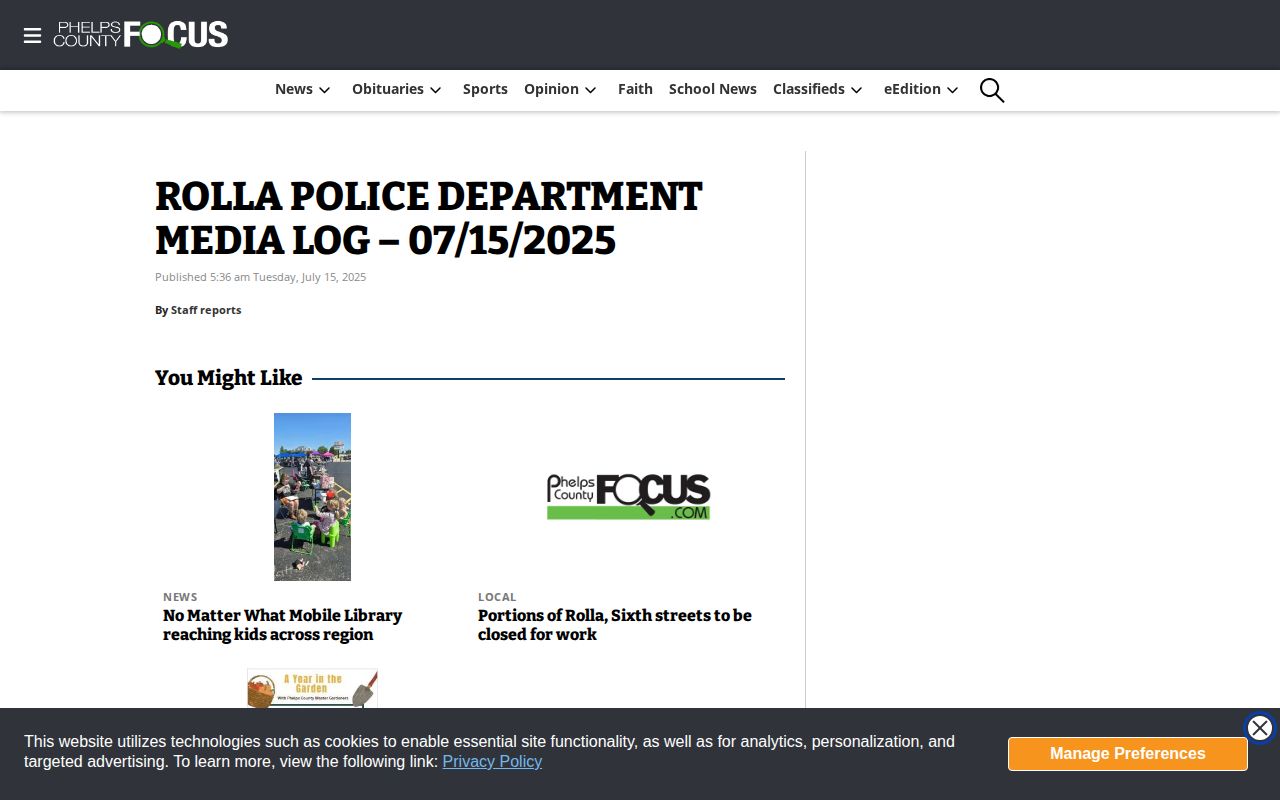Expand the Classifieds dropdown chevron

click(x=857, y=90)
